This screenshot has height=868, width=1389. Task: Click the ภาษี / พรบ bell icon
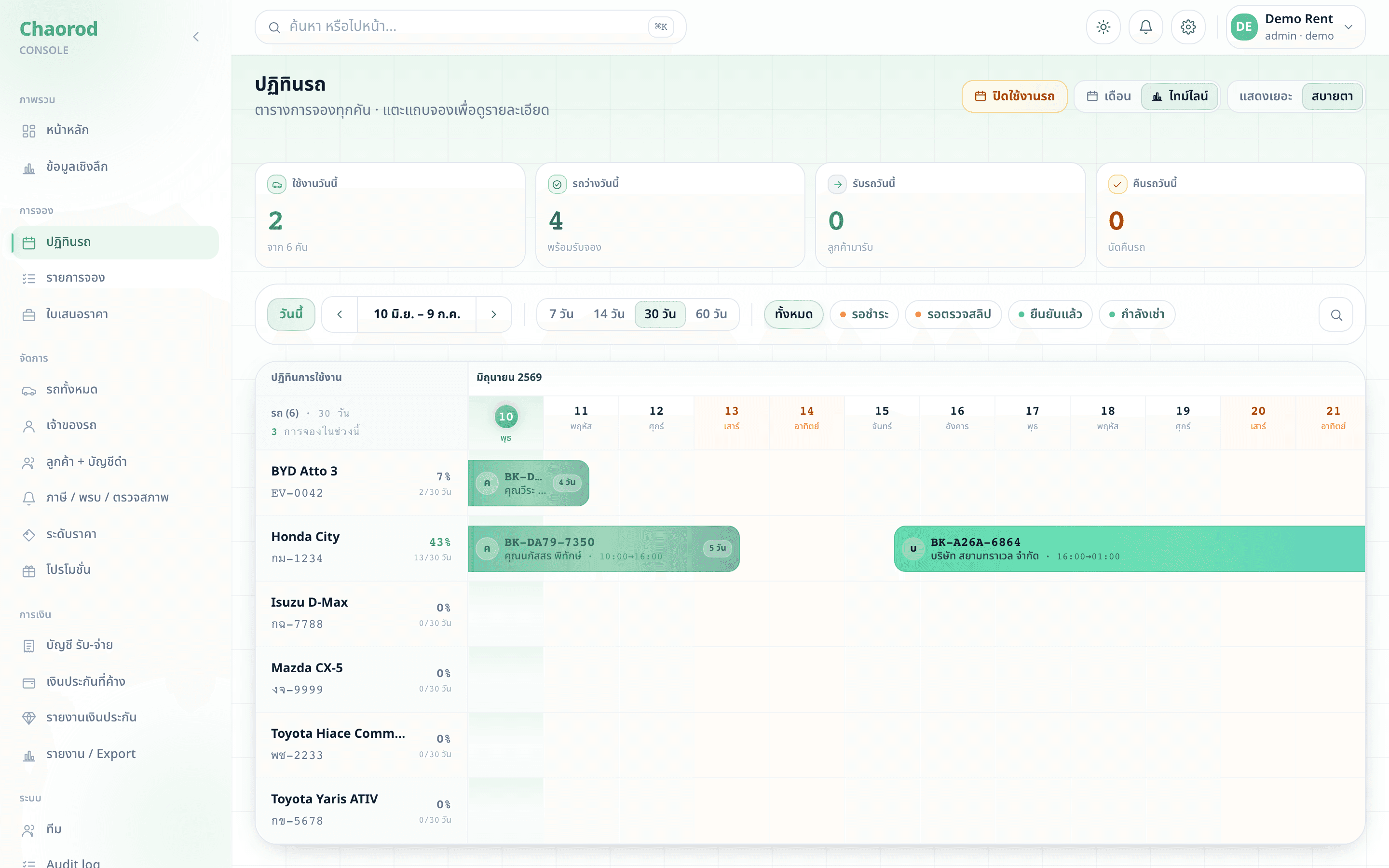click(x=29, y=498)
